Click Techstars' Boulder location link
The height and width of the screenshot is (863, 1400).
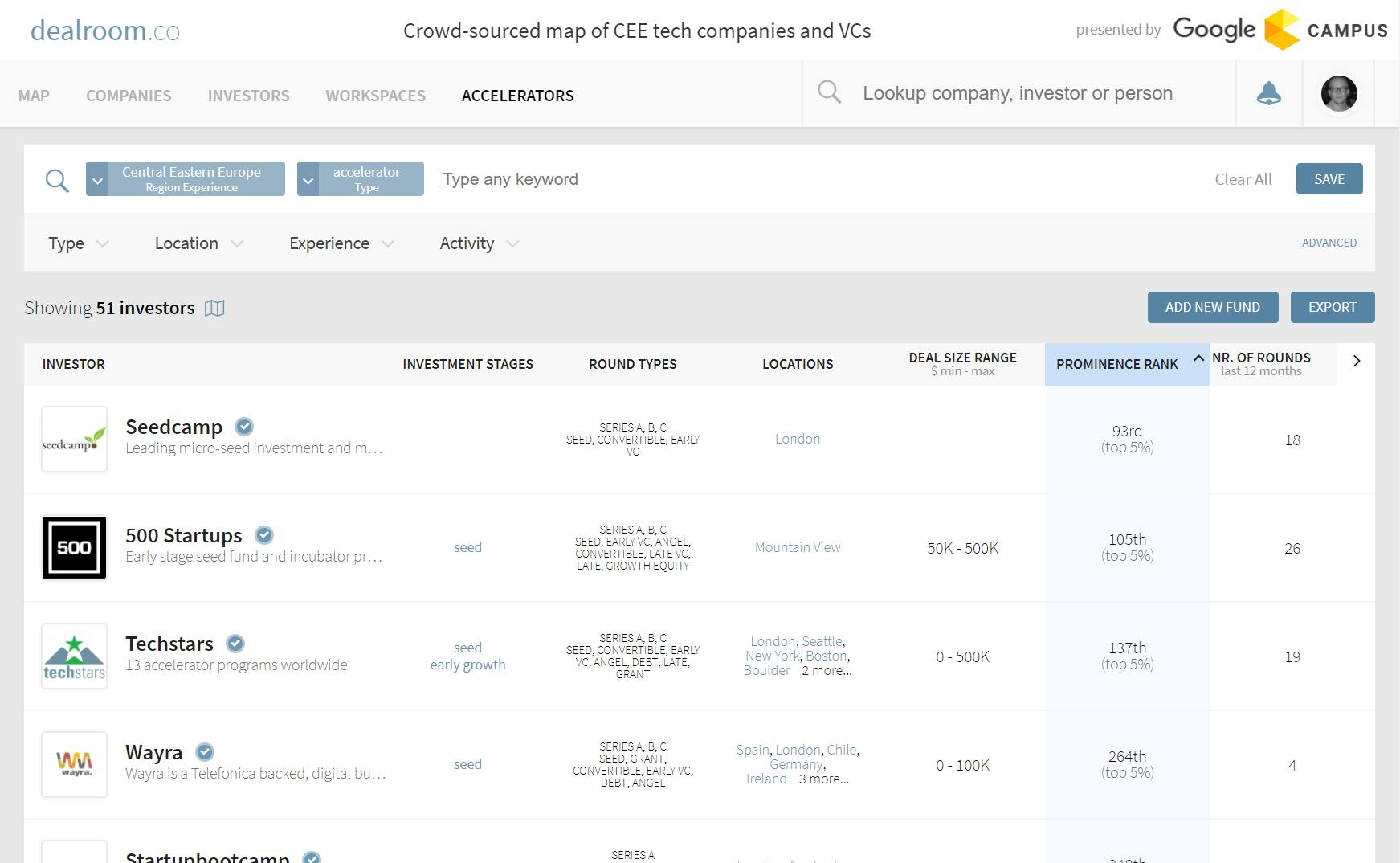pos(766,670)
